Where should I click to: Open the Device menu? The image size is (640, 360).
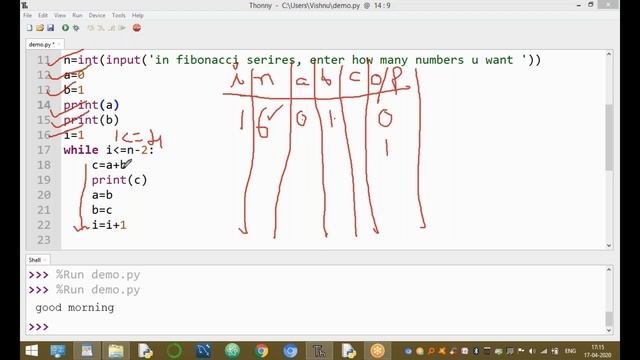pyautogui.click(x=97, y=16)
